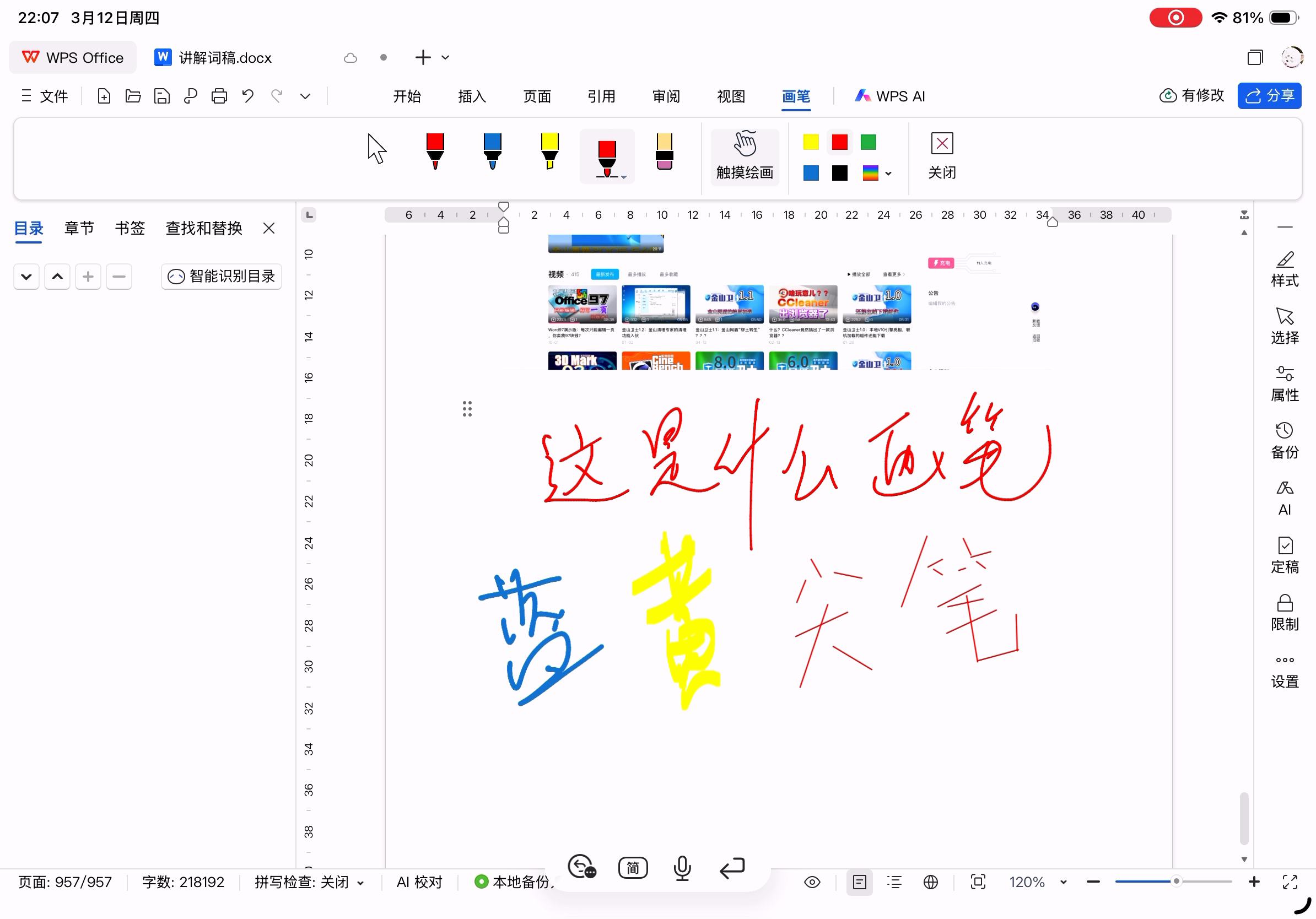Toggle the eye protection mode icon

812,882
